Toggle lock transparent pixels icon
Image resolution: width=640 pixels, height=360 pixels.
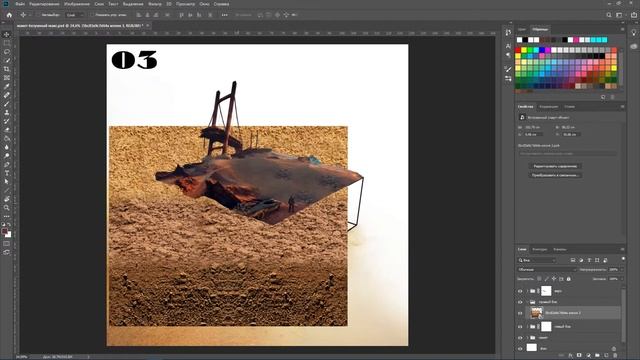[539, 279]
